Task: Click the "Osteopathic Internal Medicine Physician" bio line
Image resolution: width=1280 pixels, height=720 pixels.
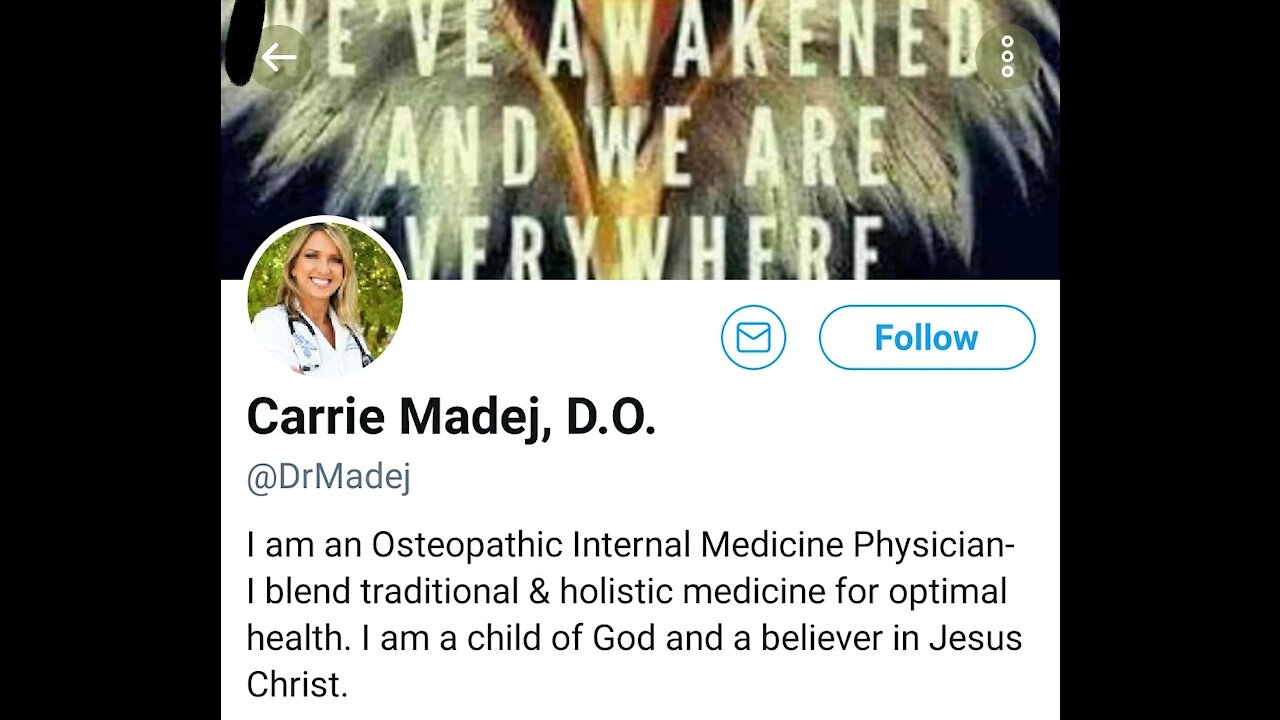Action: pyautogui.click(x=630, y=545)
